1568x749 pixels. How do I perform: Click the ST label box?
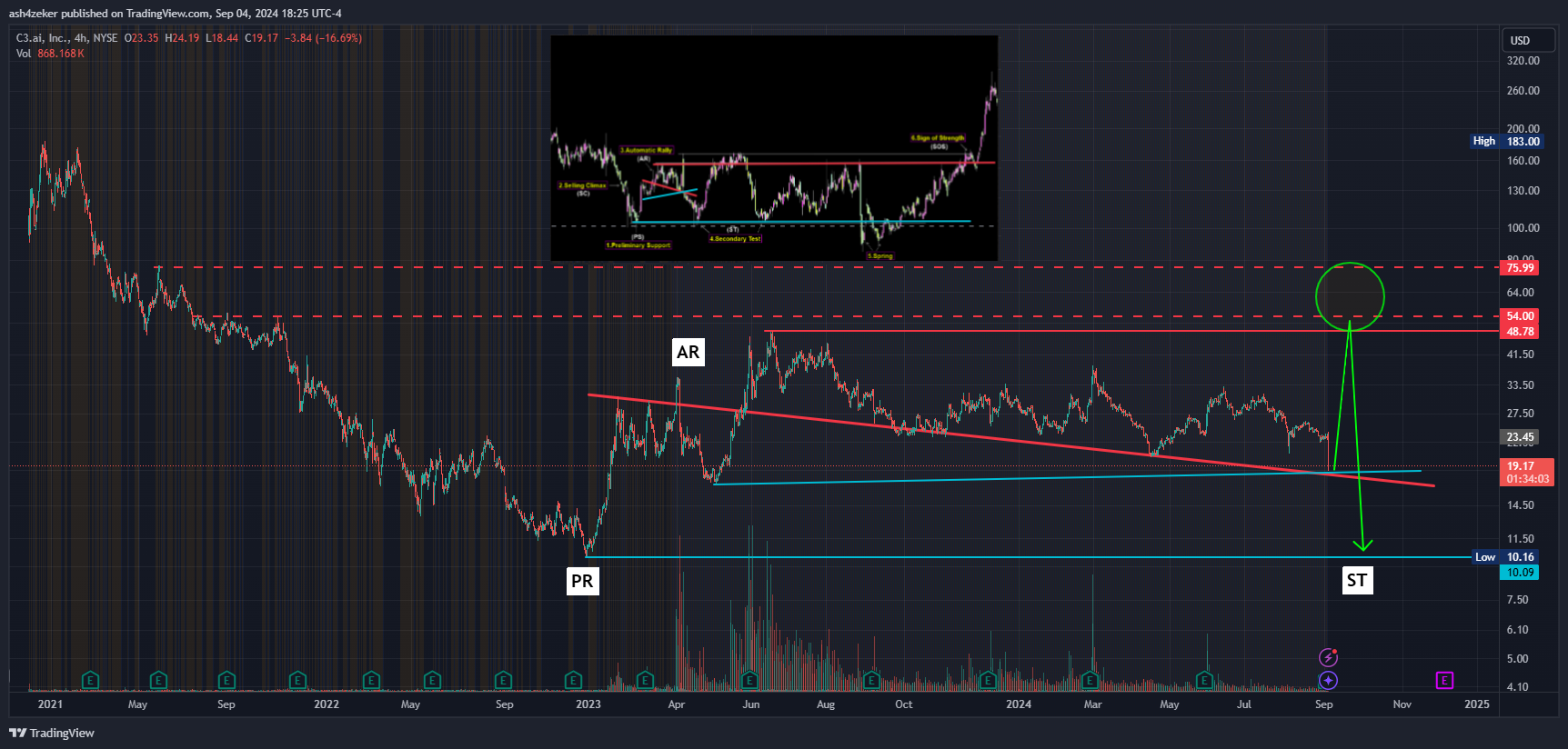[x=1357, y=580]
